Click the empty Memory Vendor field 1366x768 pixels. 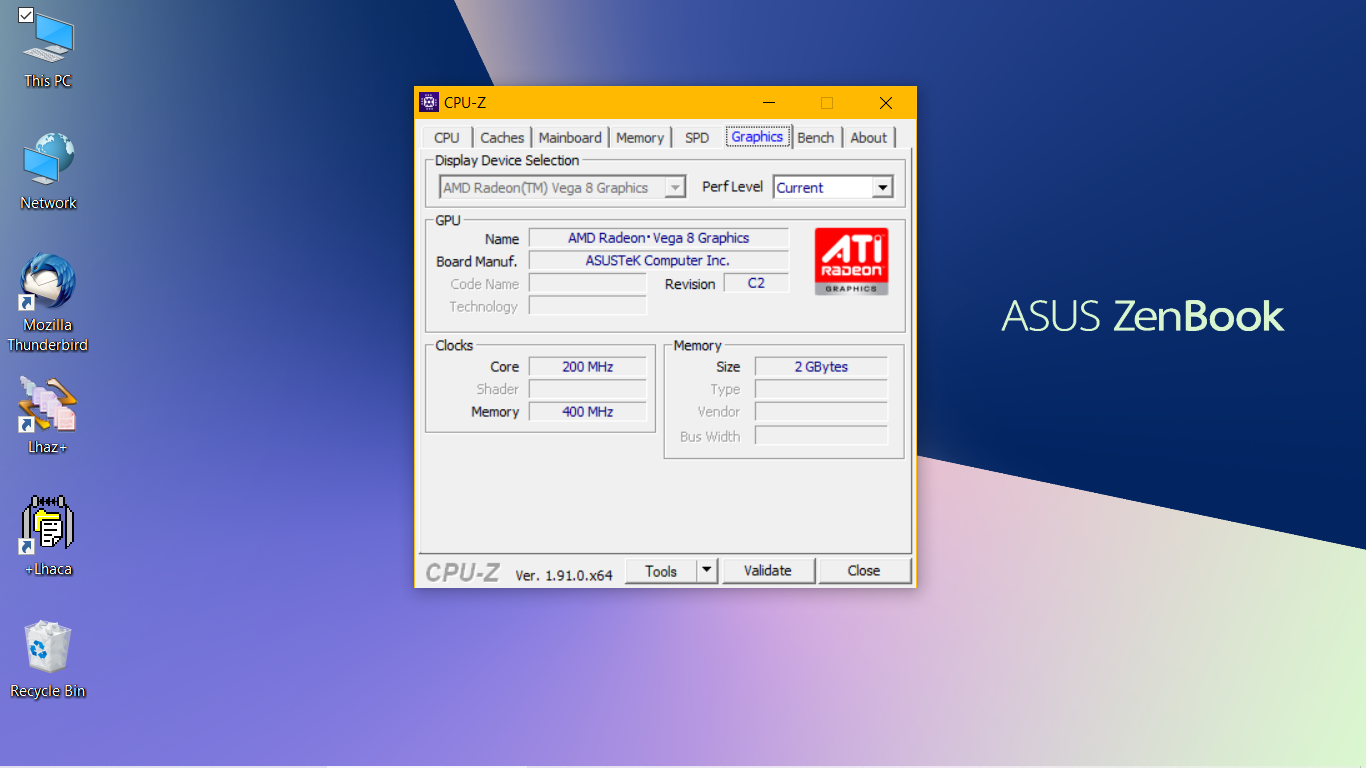(x=821, y=412)
